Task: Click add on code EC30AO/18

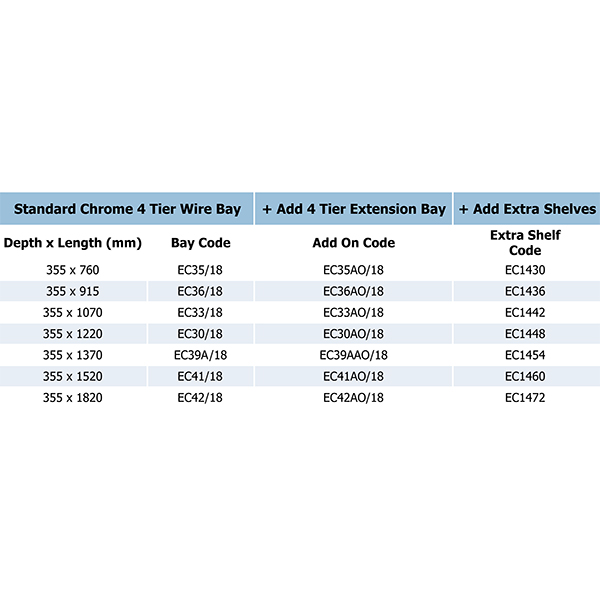Action: [x=353, y=334]
